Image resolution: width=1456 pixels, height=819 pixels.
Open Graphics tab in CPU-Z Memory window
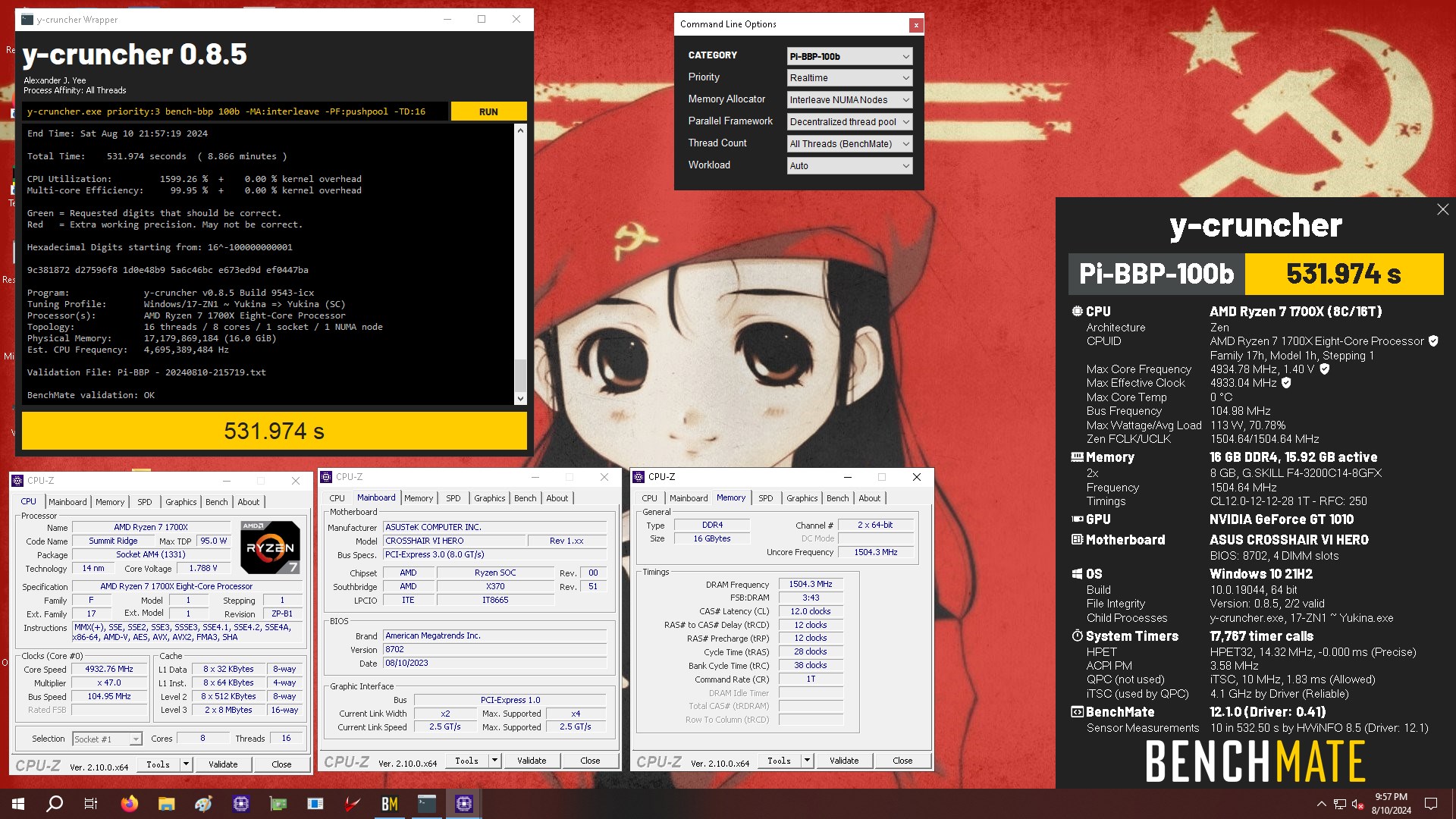[802, 498]
